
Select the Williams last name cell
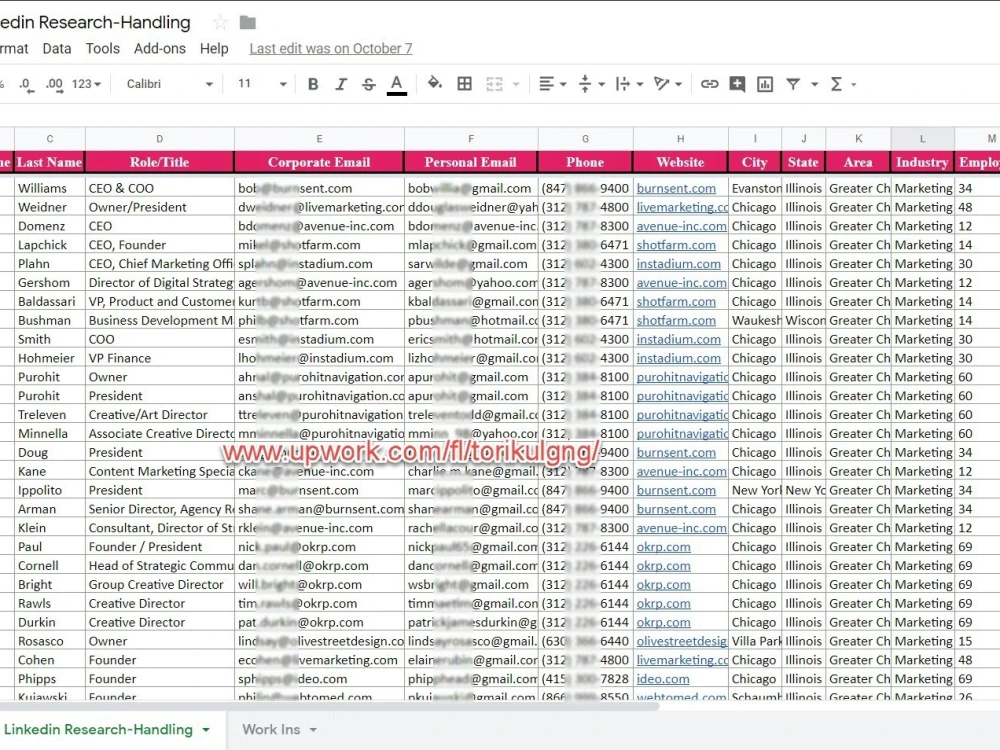[50, 188]
